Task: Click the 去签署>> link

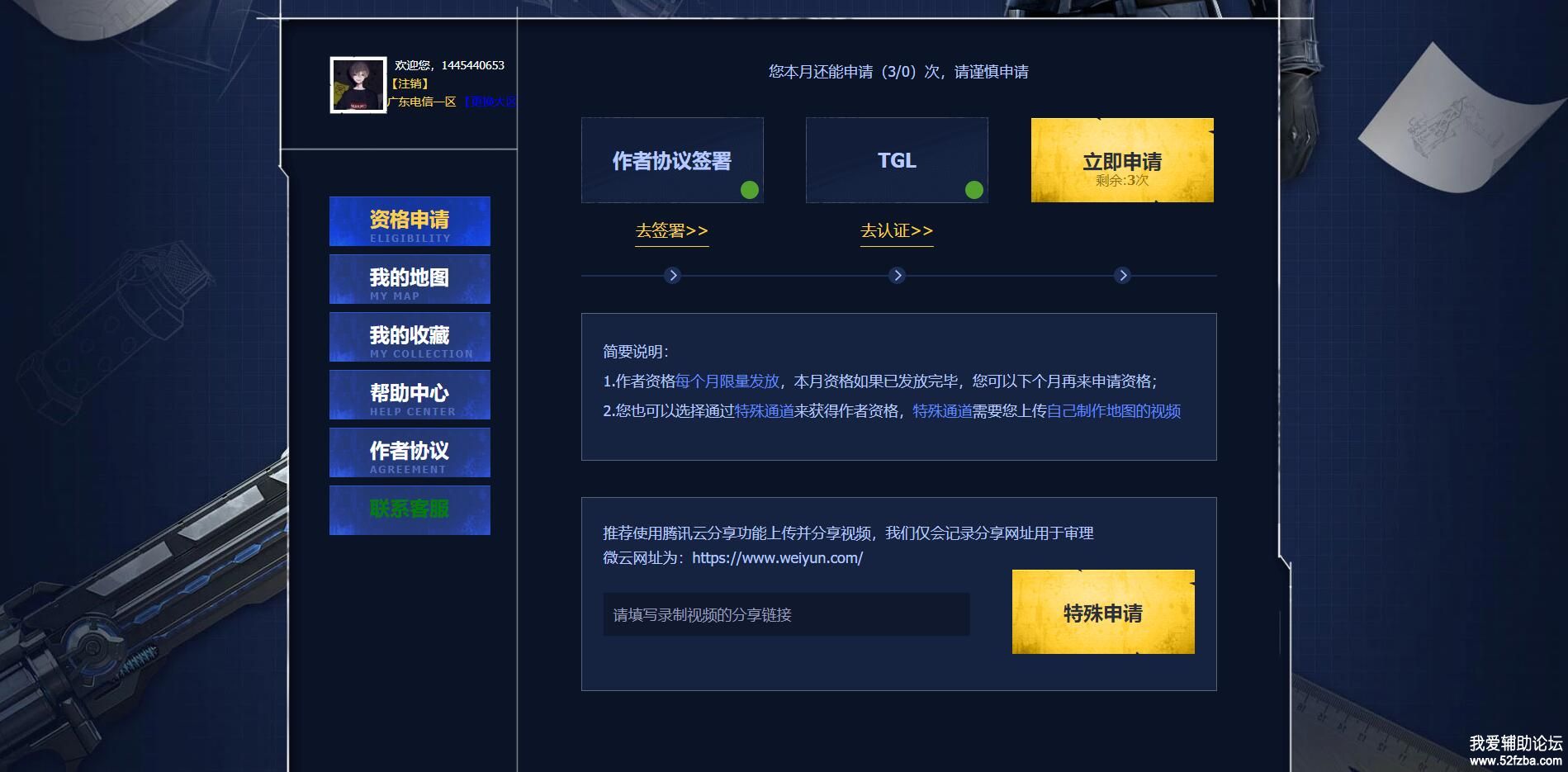Action: (672, 231)
